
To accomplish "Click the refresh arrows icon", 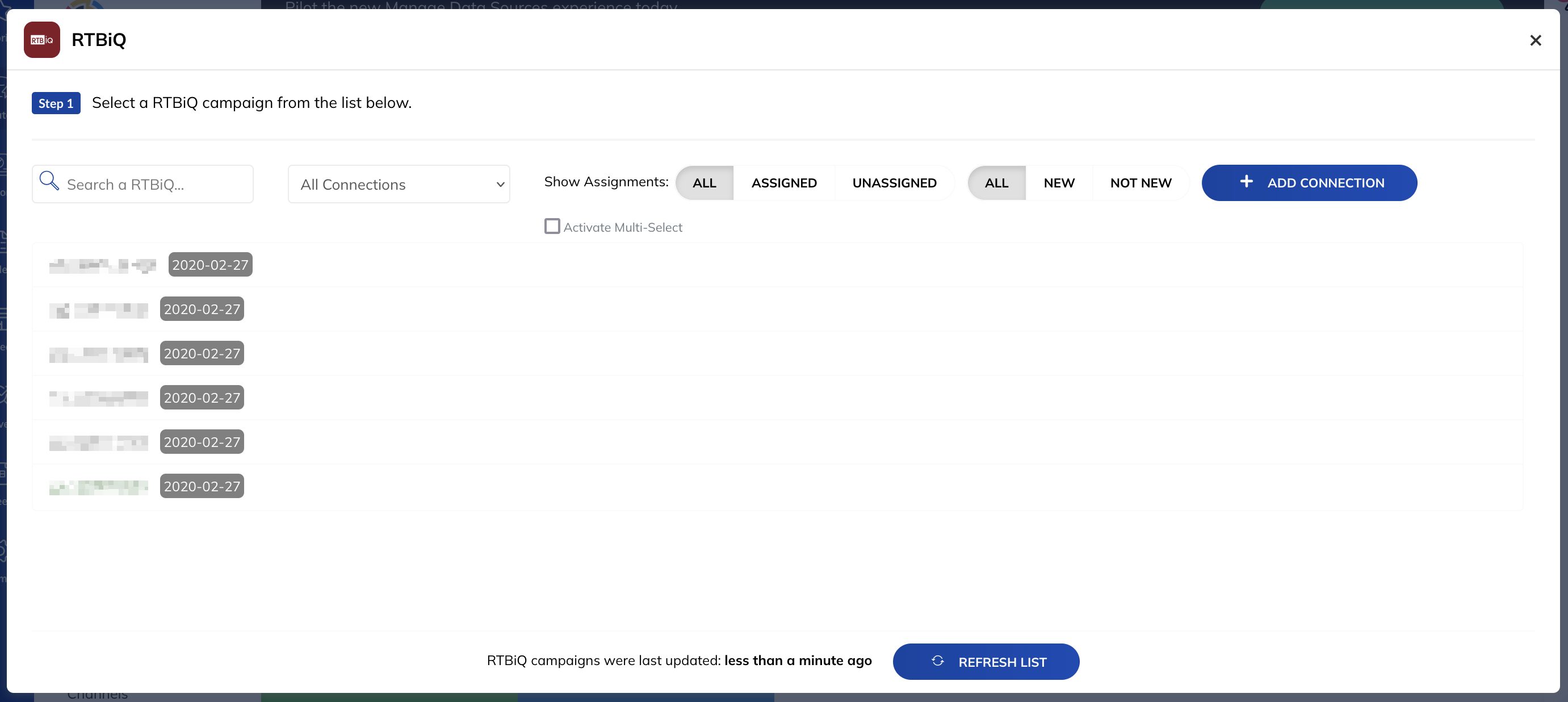I will tap(937, 661).
